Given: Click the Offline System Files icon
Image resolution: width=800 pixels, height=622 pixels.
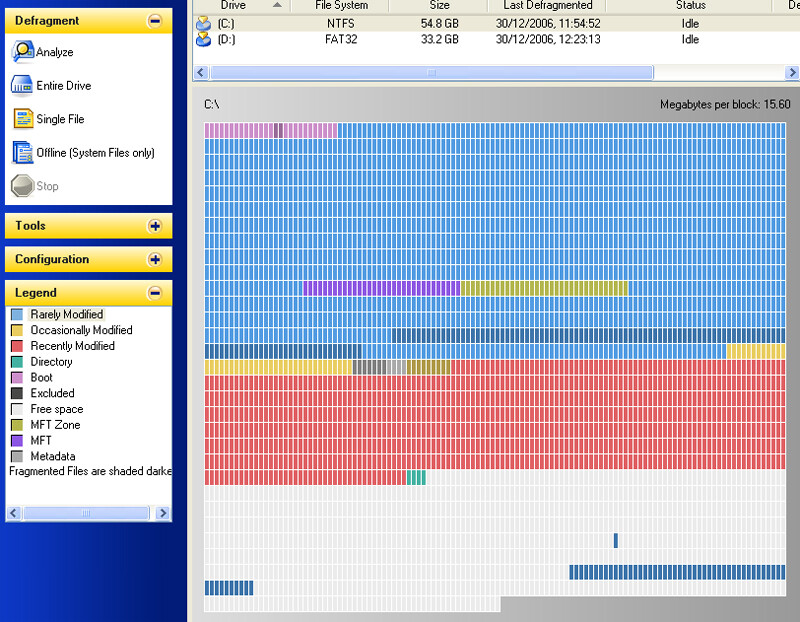Looking at the screenshot, I should 22,153.
